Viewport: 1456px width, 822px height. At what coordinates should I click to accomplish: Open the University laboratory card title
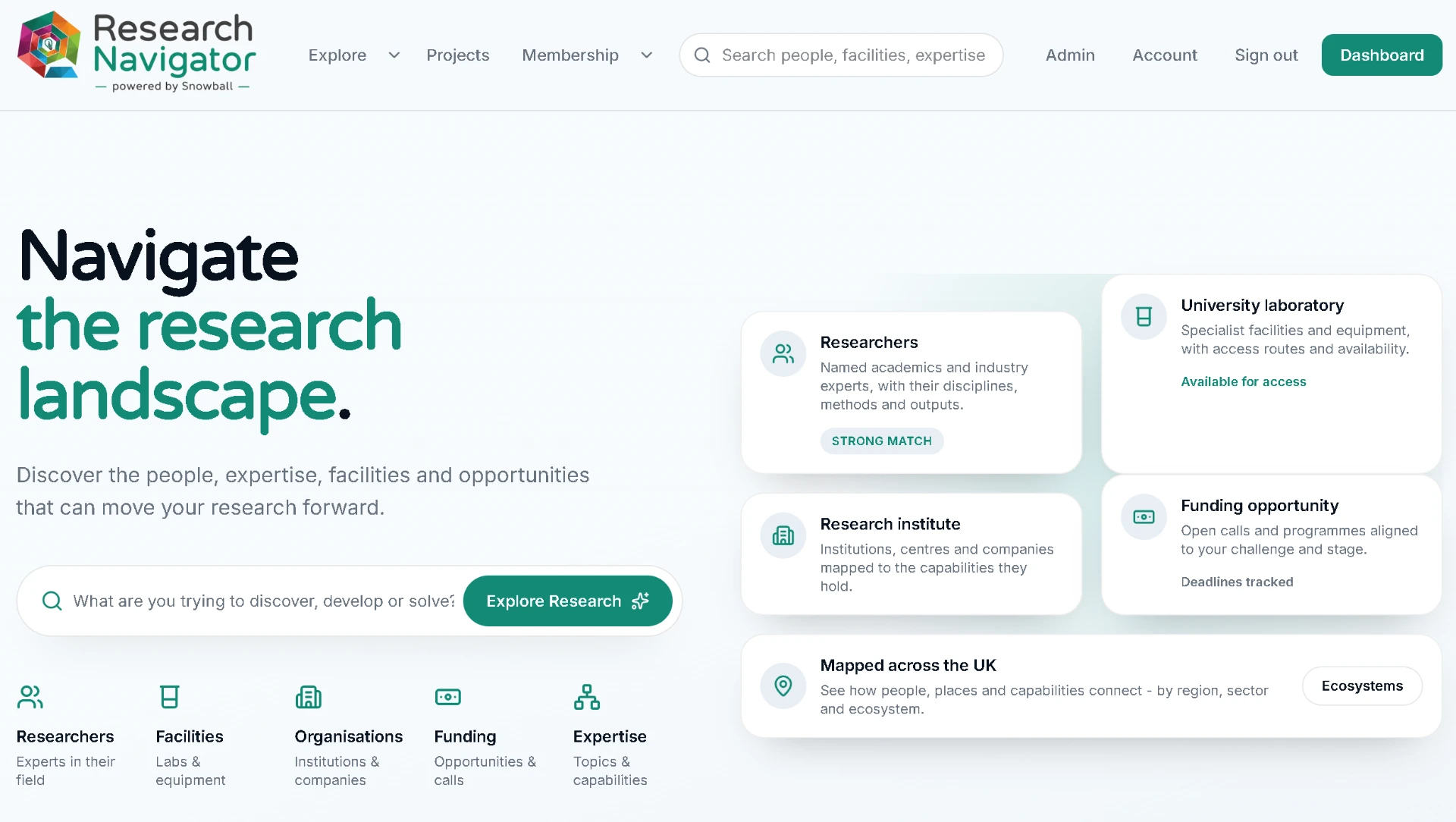(x=1262, y=306)
